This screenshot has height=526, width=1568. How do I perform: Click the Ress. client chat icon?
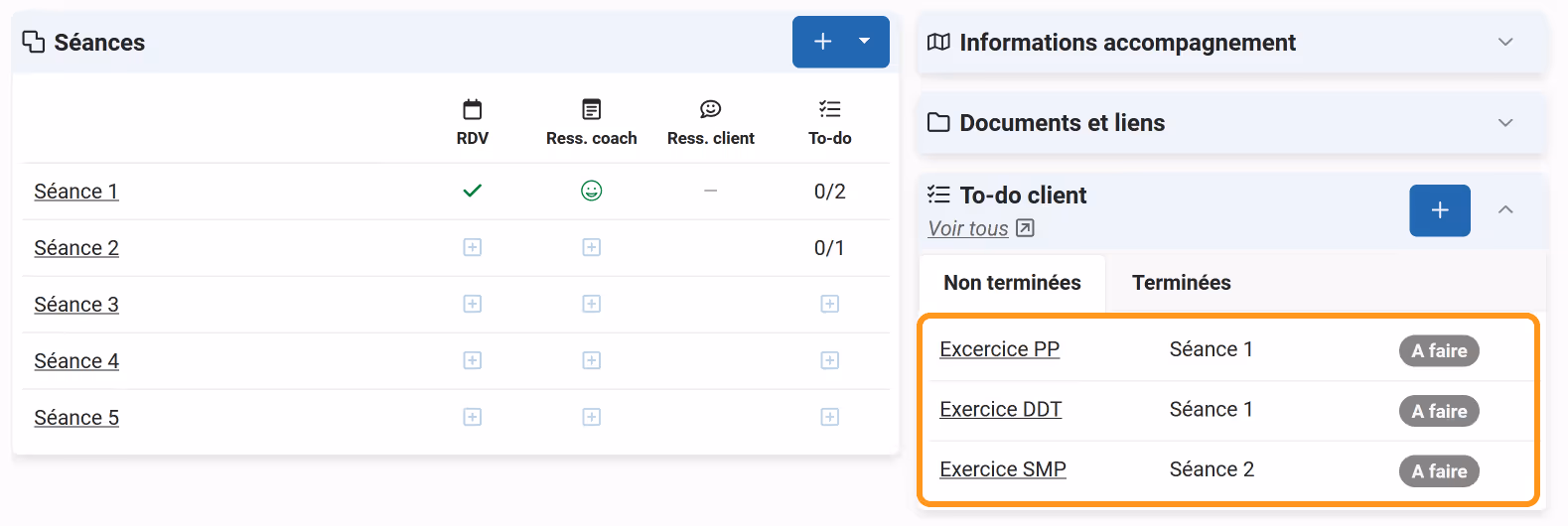[711, 109]
